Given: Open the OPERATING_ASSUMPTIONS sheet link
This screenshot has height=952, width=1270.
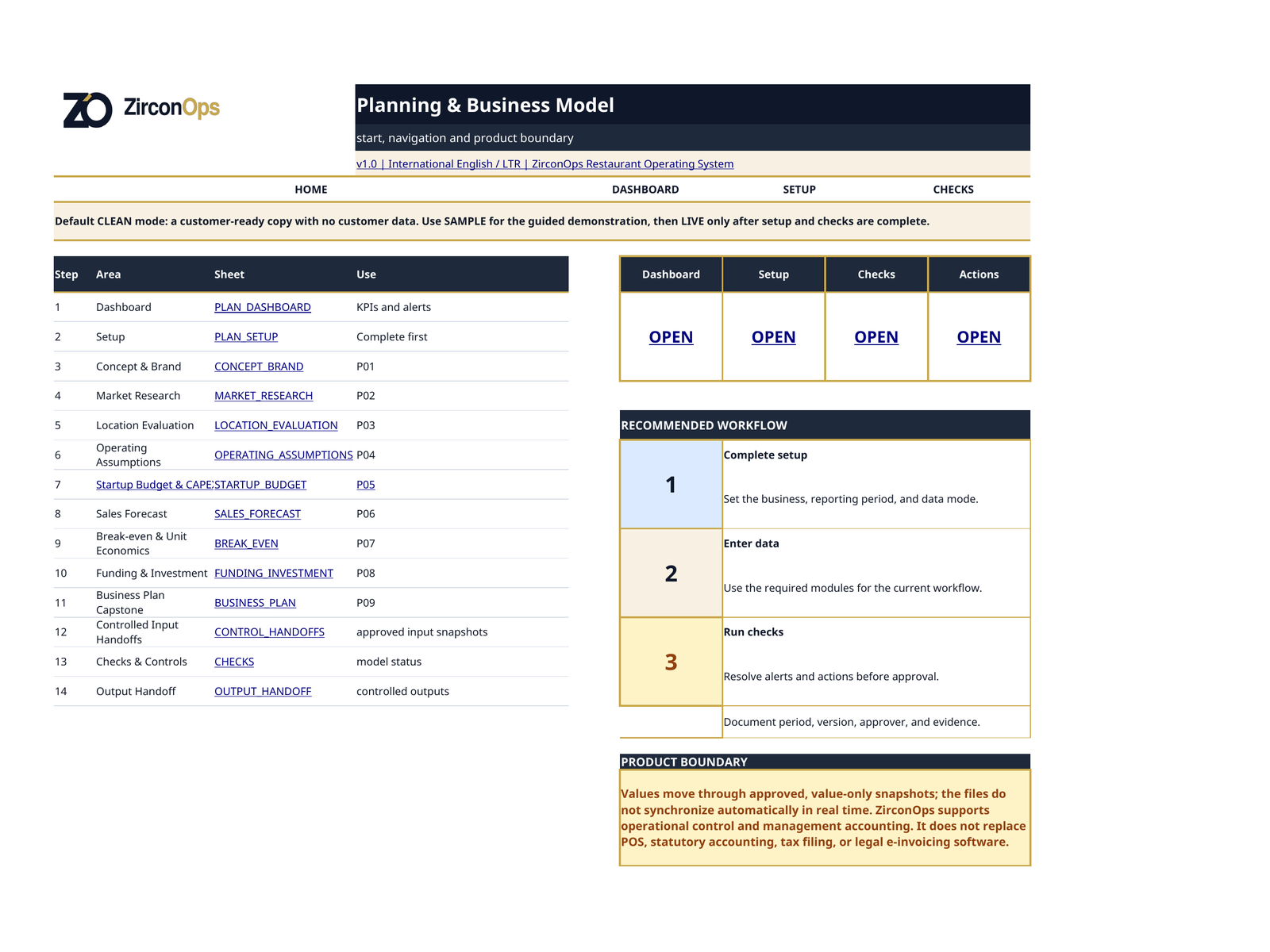Looking at the screenshot, I should [x=283, y=455].
